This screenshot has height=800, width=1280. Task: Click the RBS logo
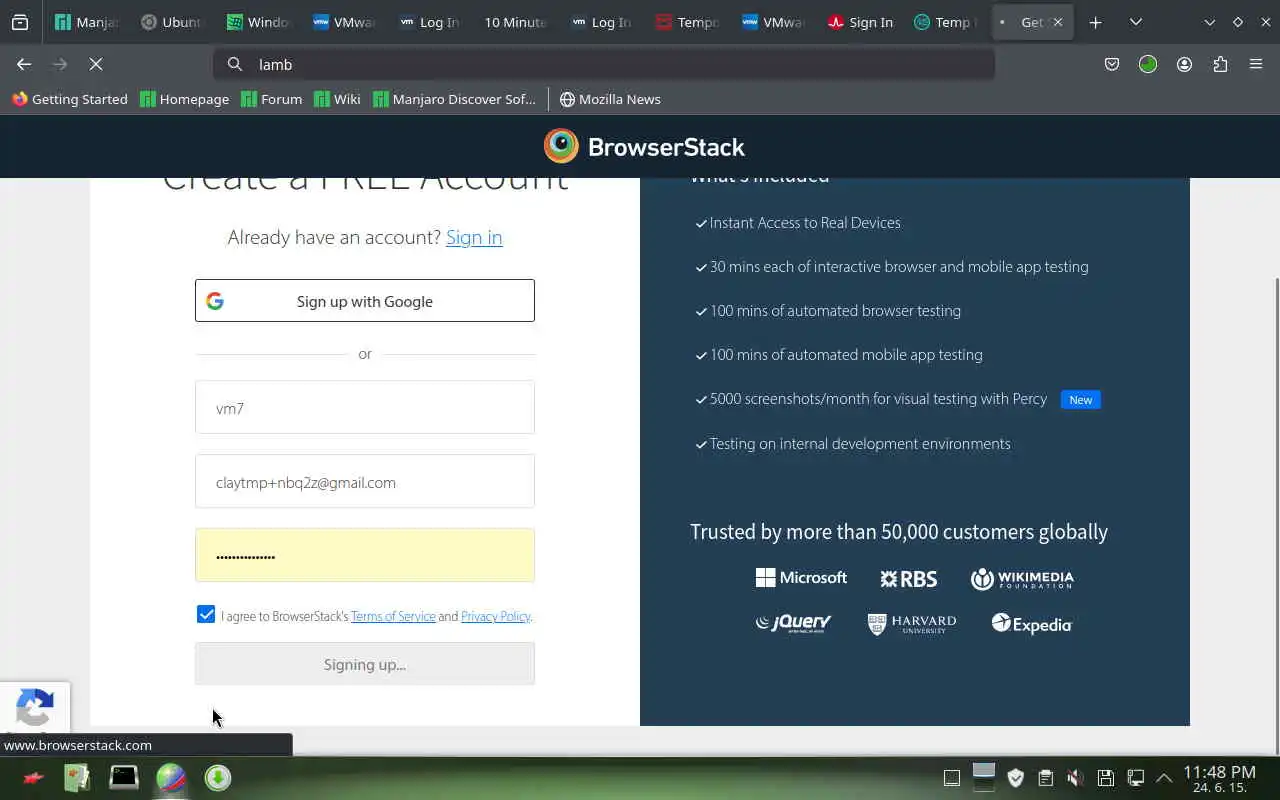[908, 579]
